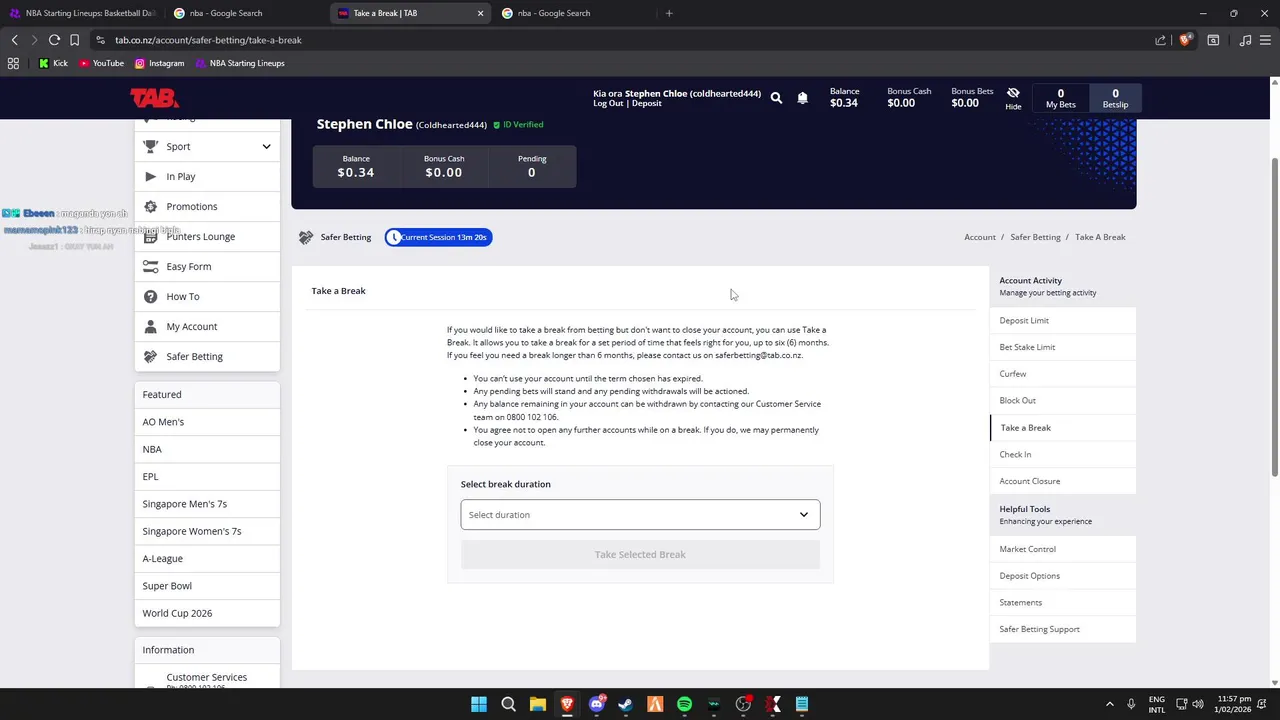Open Steam from the taskbar

pyautogui.click(x=625, y=704)
